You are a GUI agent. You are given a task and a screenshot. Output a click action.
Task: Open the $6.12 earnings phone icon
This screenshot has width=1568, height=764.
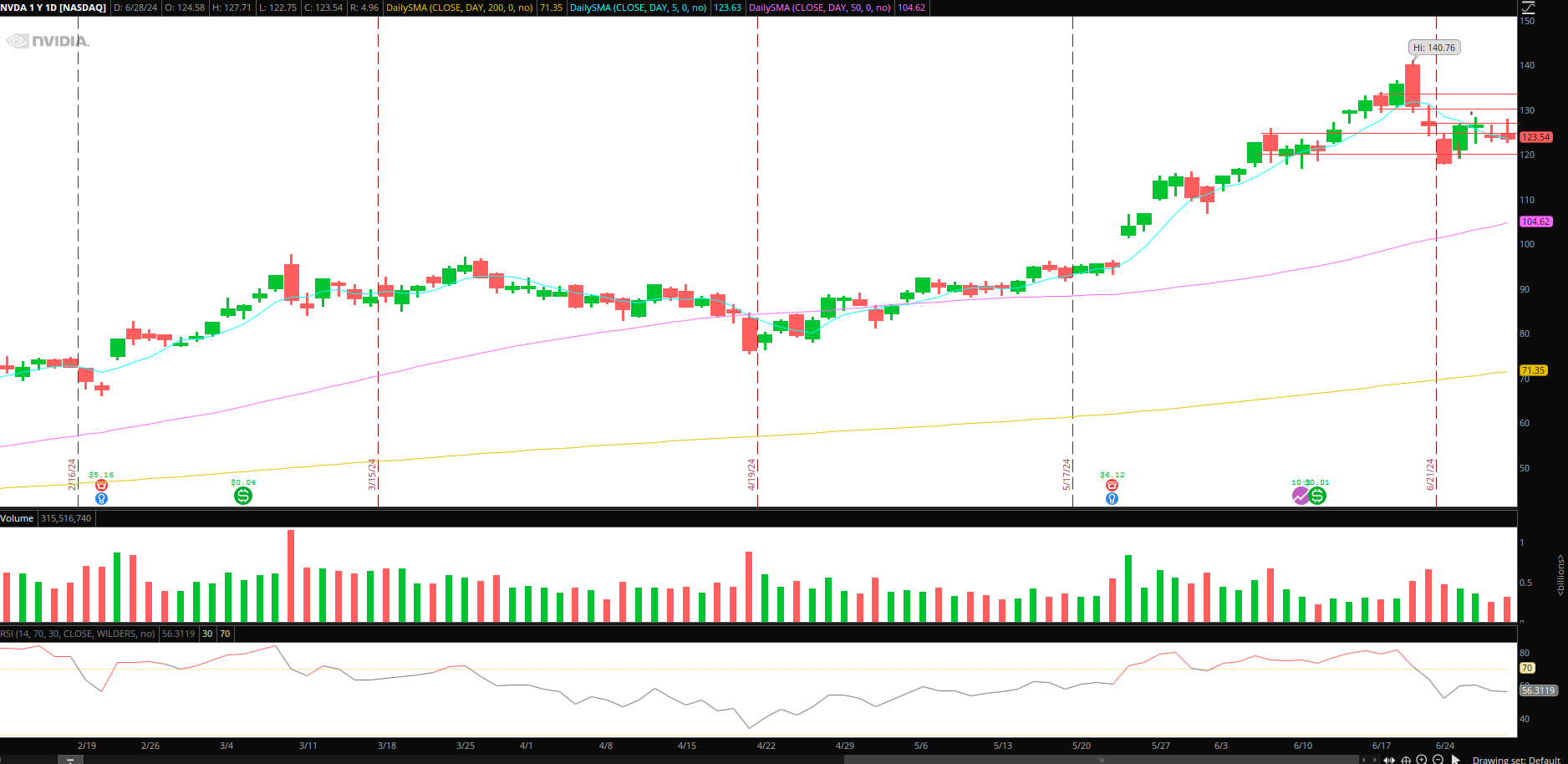coord(1112,485)
